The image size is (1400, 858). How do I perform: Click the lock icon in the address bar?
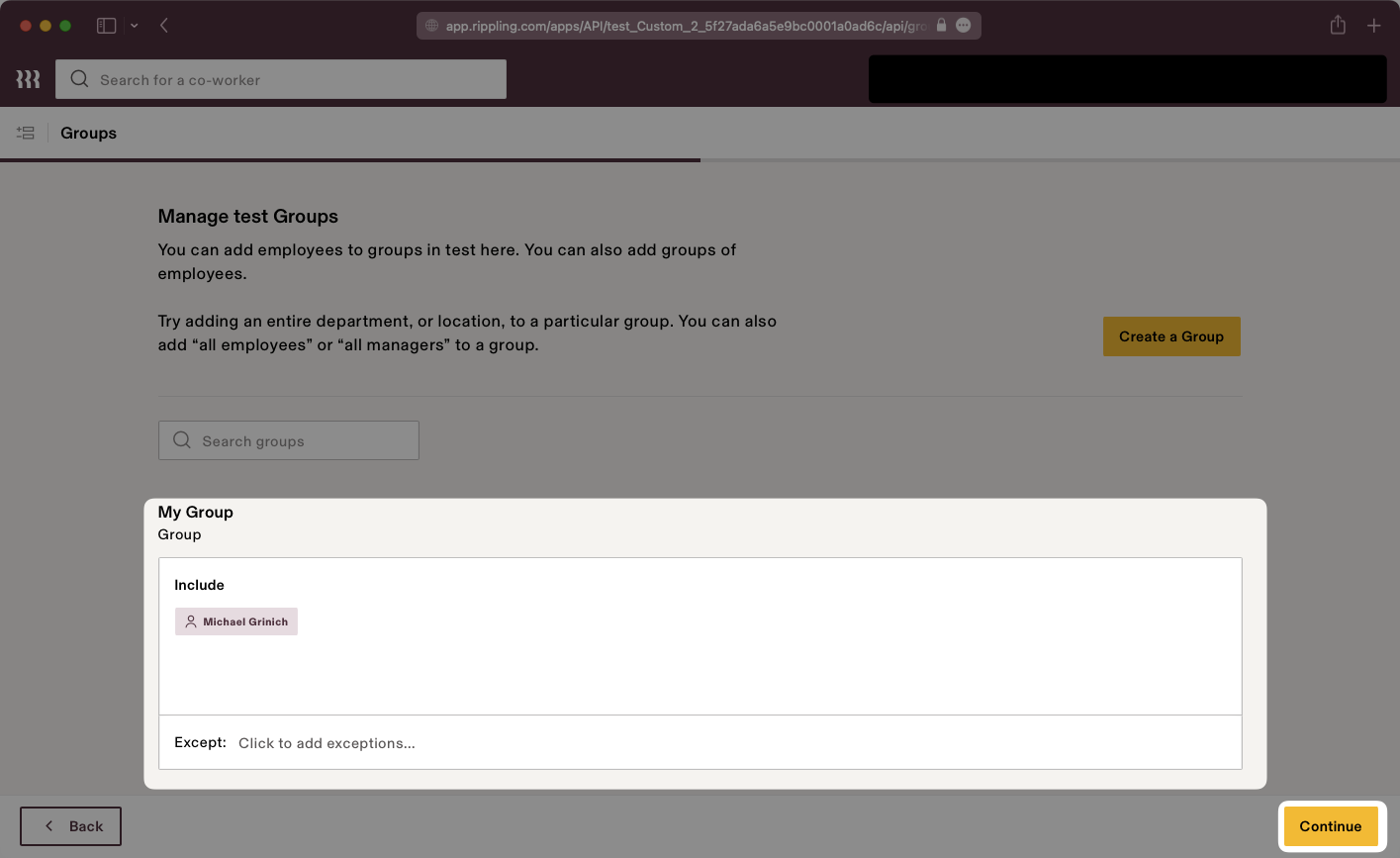940,25
